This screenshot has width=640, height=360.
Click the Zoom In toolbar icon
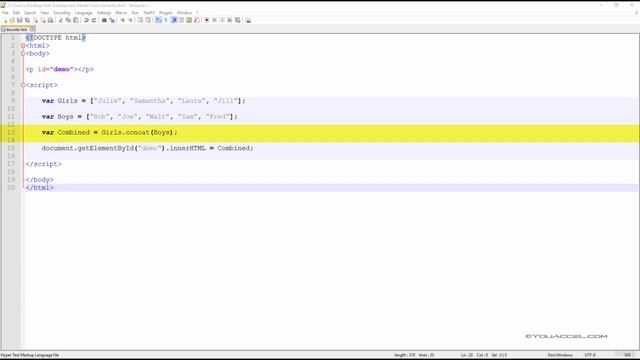coord(122,20)
